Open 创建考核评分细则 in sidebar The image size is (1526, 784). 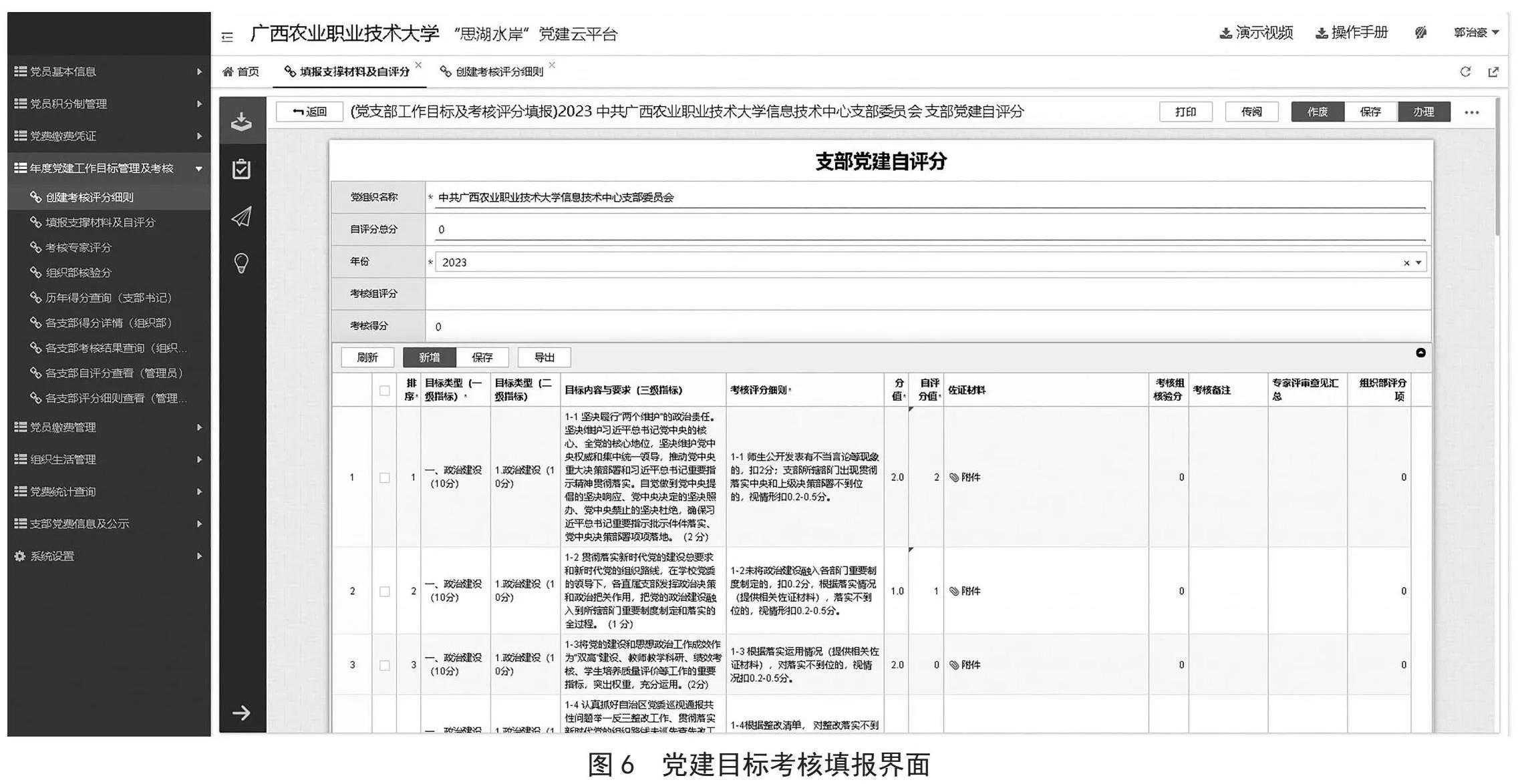[109, 197]
